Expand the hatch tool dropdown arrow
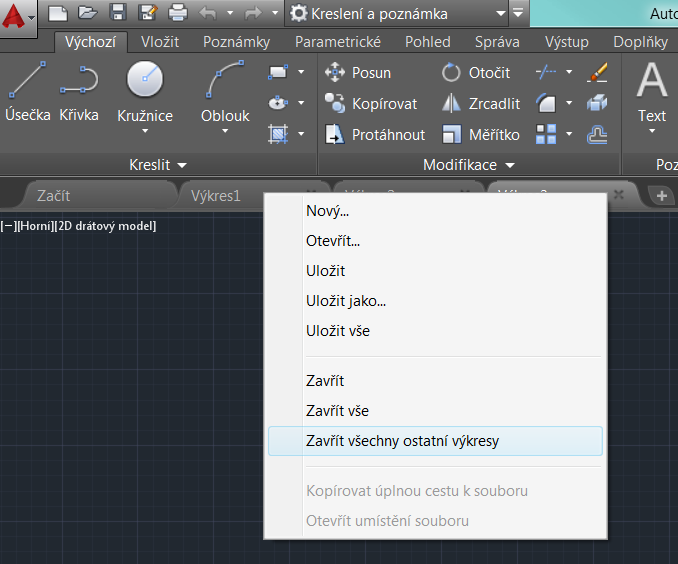678x564 pixels. [301, 134]
